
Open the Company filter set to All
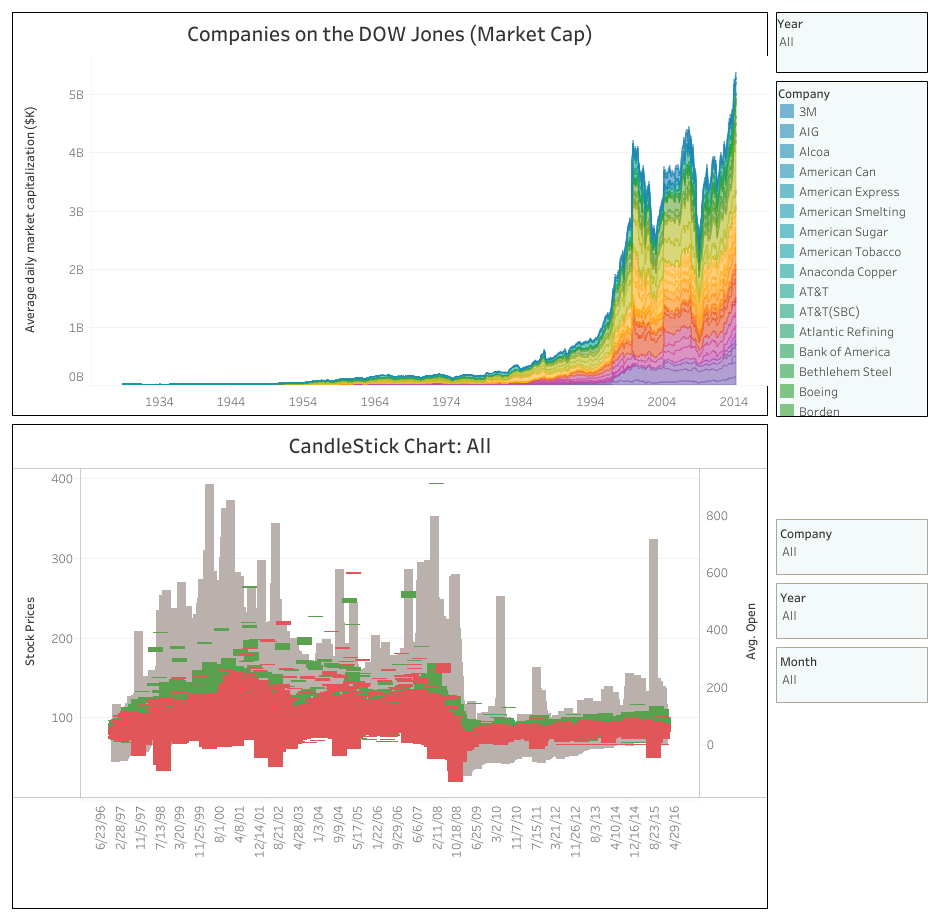pyautogui.click(x=851, y=544)
